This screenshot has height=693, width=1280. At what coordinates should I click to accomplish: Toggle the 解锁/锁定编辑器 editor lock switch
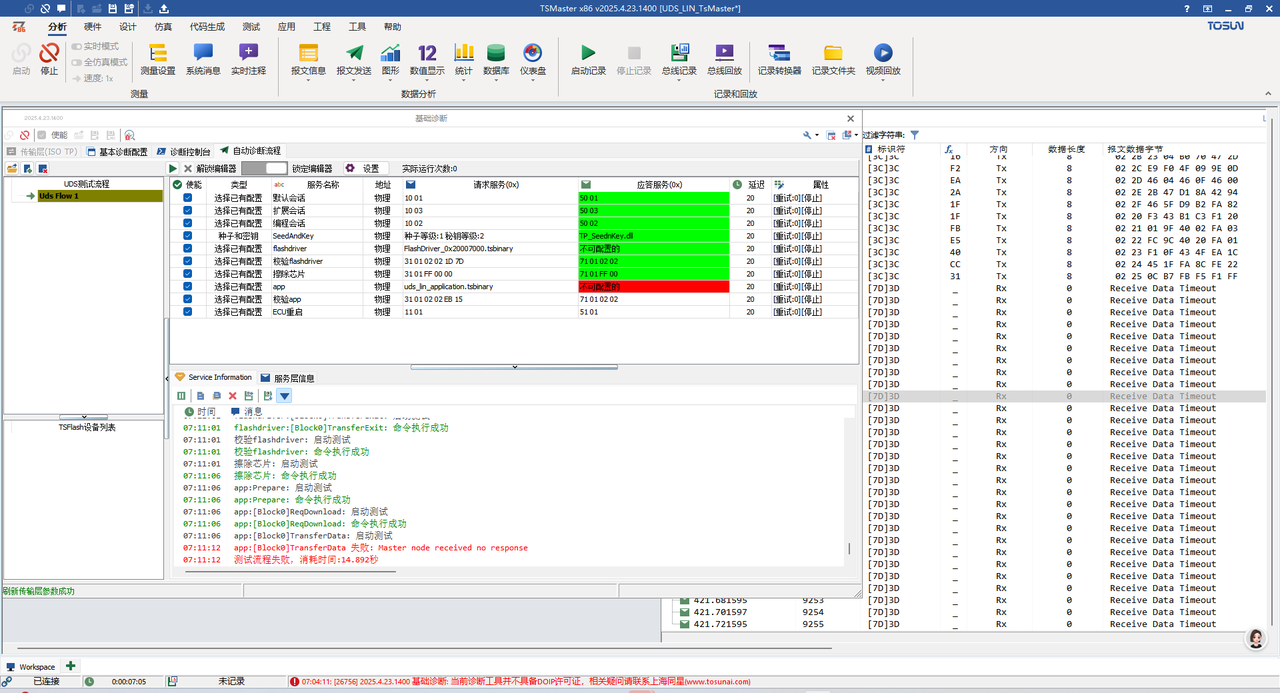pyautogui.click(x=265, y=169)
